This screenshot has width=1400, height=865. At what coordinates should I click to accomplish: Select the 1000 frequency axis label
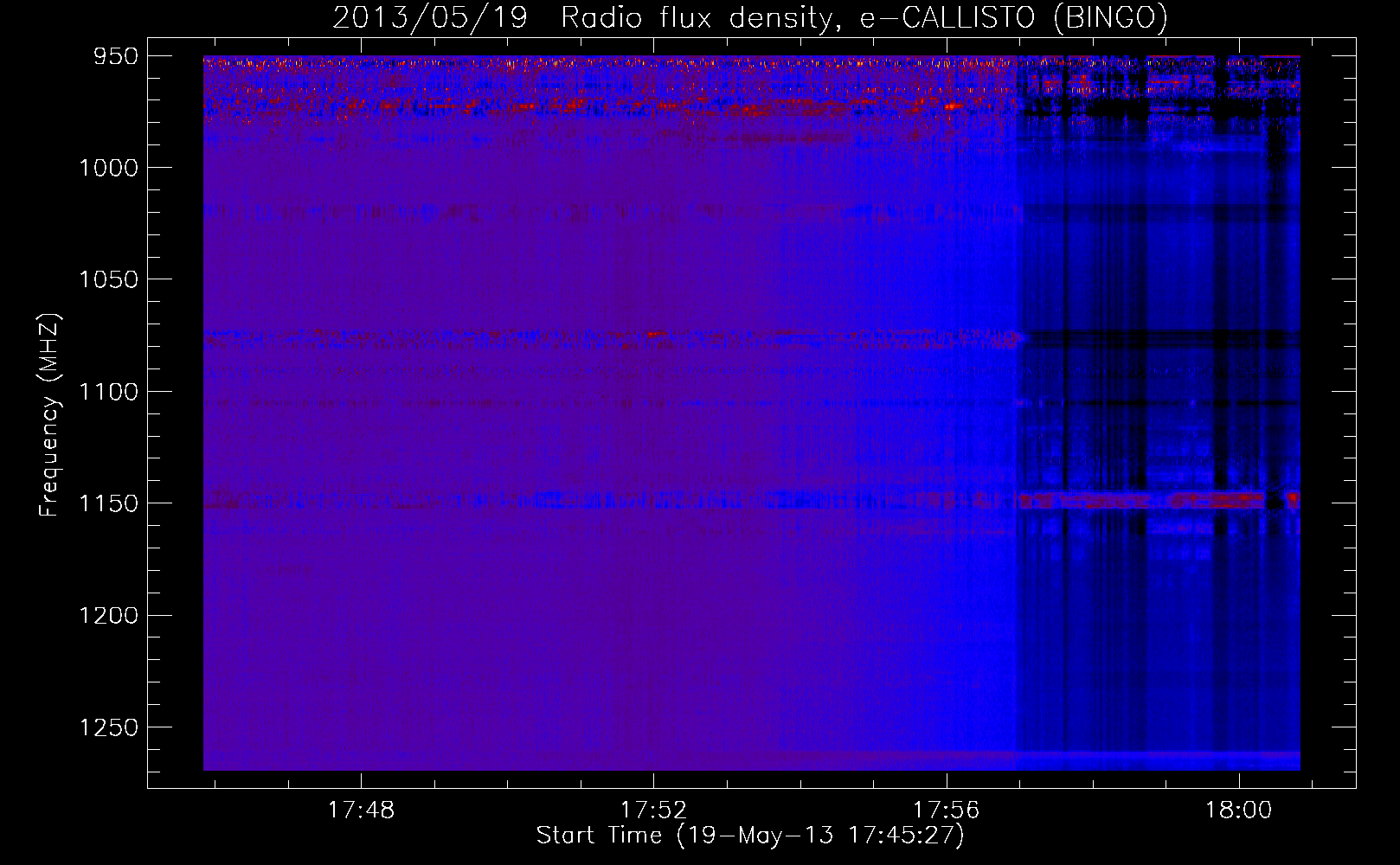pos(108,168)
